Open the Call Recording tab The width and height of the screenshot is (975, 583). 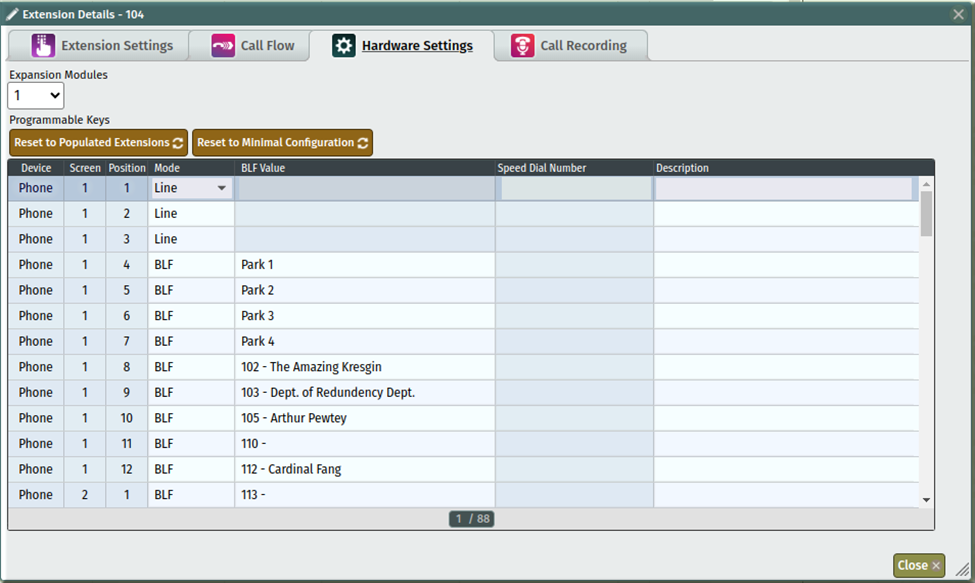(x=583, y=46)
